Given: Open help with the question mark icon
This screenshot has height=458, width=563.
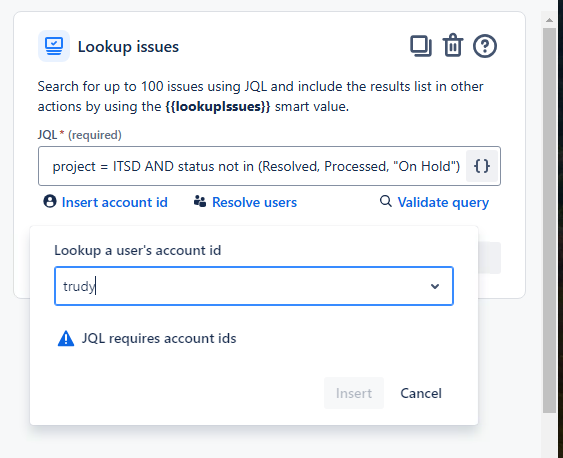Looking at the screenshot, I should (485, 46).
